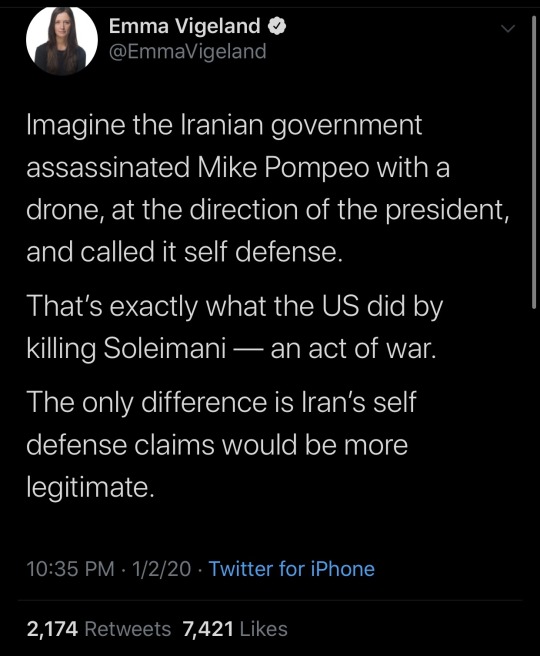
Task: Click the paragraph starting 'Imagine the Iranian government'
Action: [268, 189]
